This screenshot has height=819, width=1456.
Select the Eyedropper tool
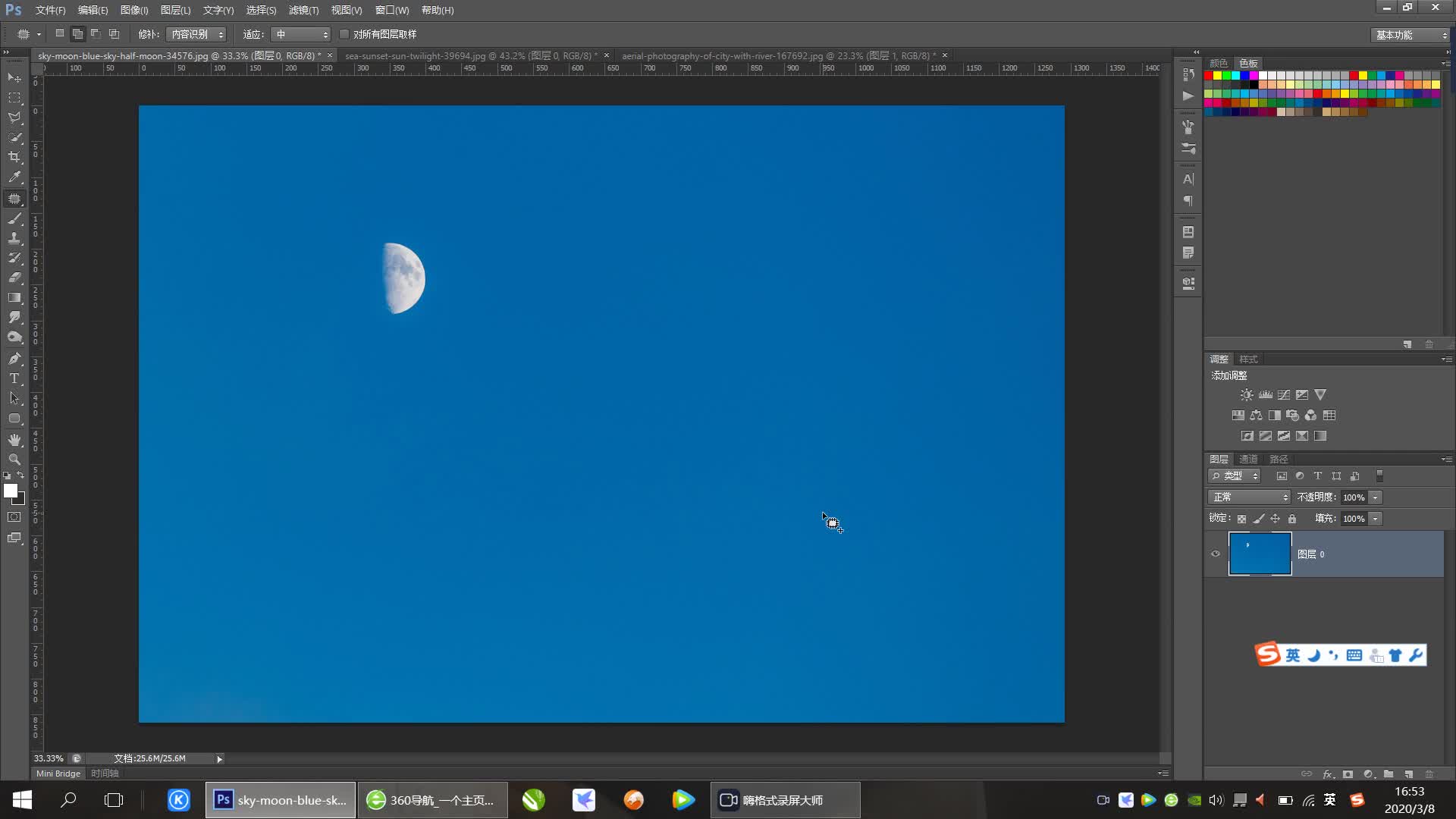coord(14,177)
